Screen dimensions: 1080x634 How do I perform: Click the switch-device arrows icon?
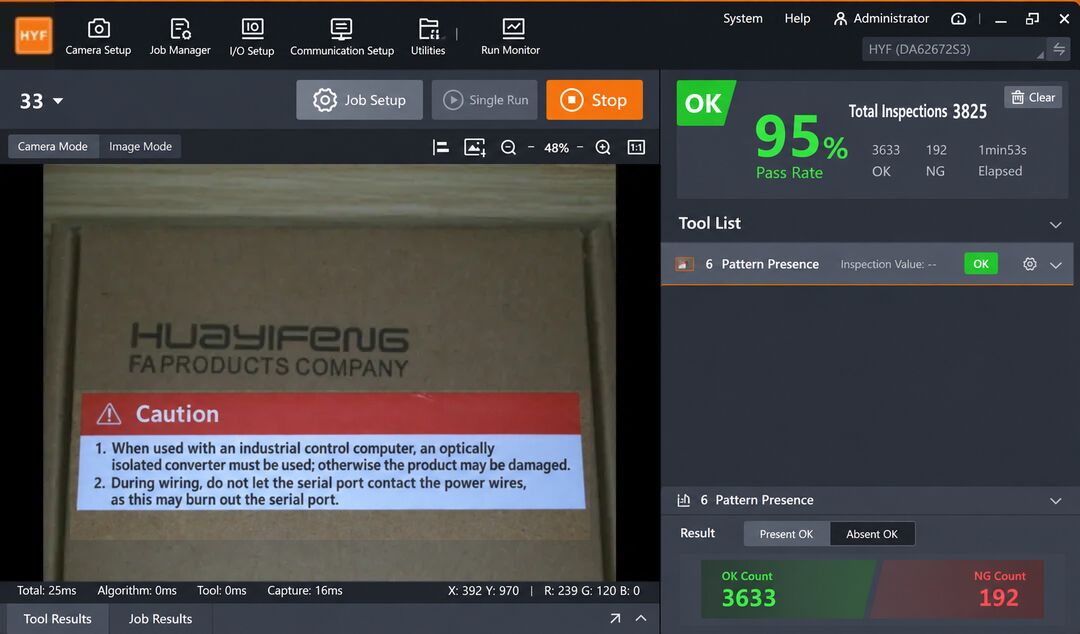(1059, 49)
